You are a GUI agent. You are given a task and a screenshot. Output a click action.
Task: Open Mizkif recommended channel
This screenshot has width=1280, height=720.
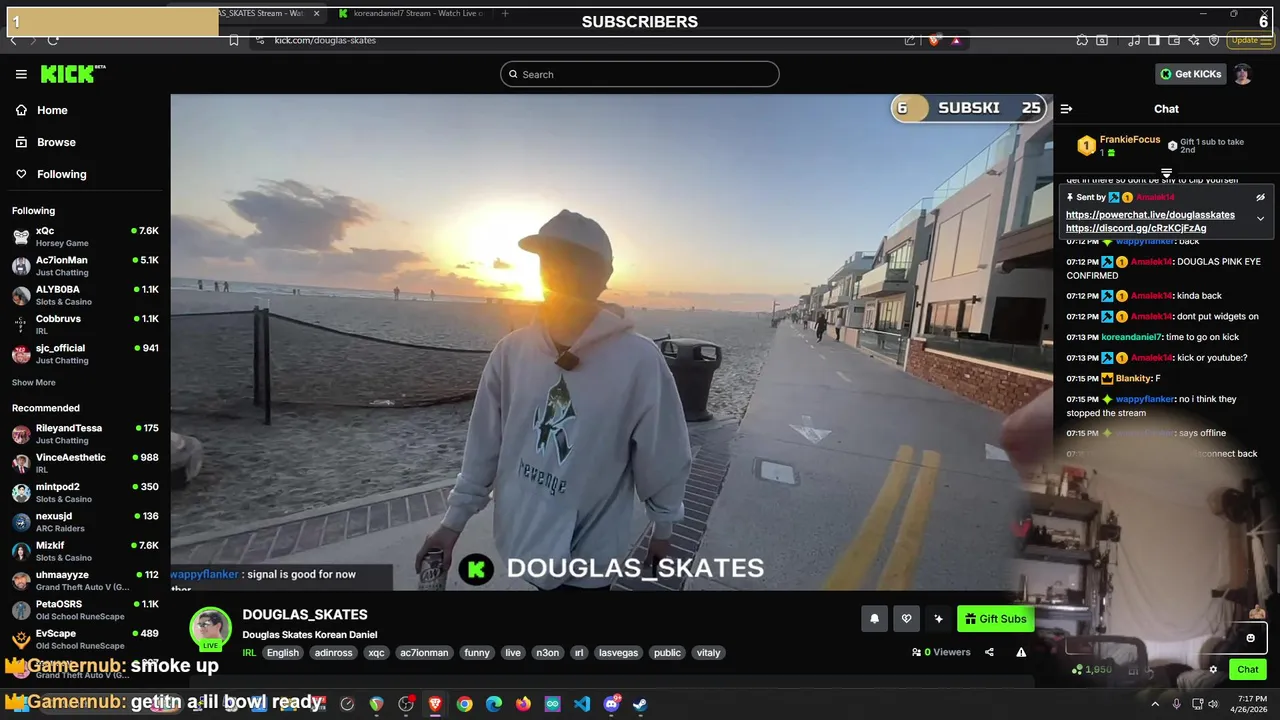pyautogui.click(x=85, y=551)
